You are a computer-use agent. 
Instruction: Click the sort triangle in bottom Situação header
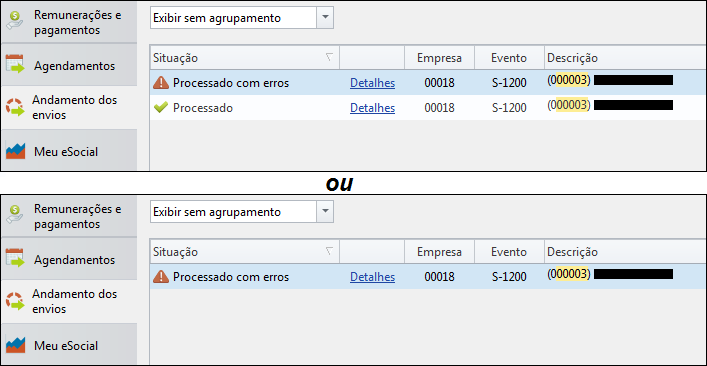[x=329, y=251]
